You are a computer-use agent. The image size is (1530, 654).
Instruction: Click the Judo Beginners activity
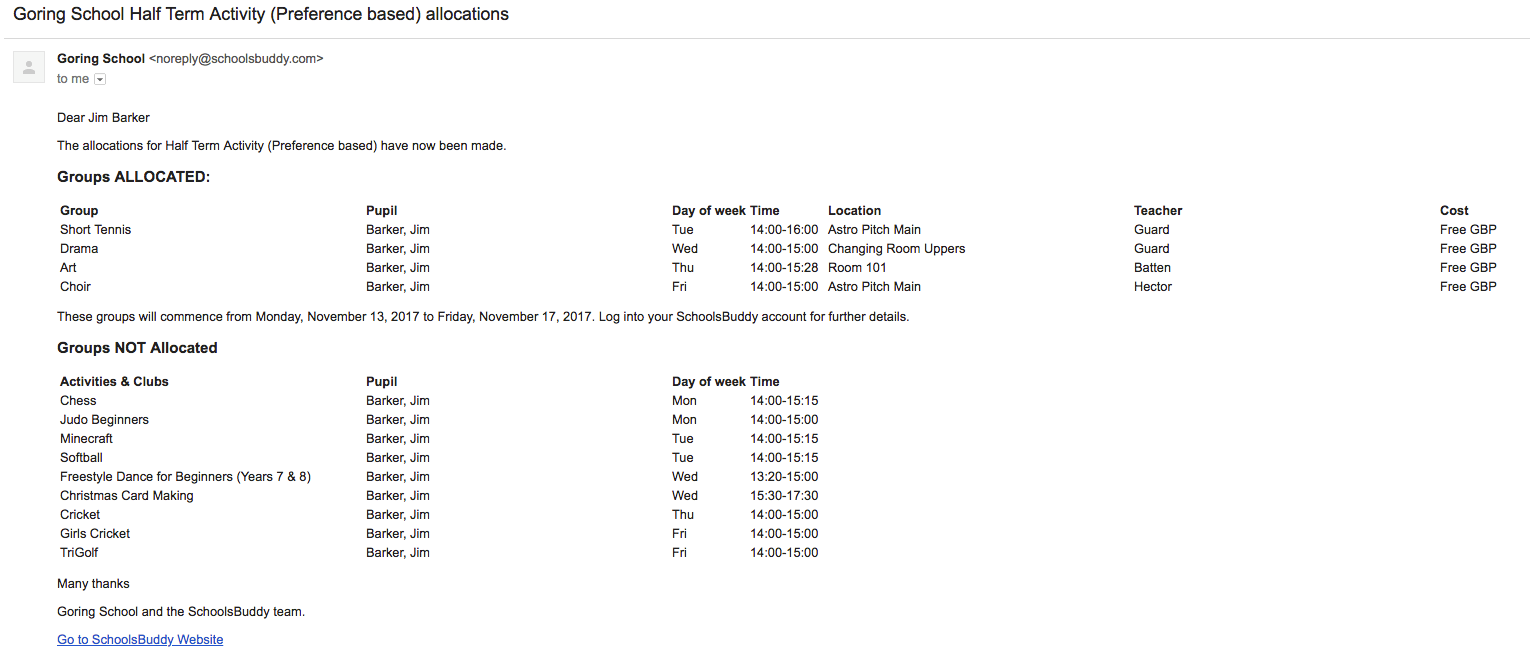(104, 420)
